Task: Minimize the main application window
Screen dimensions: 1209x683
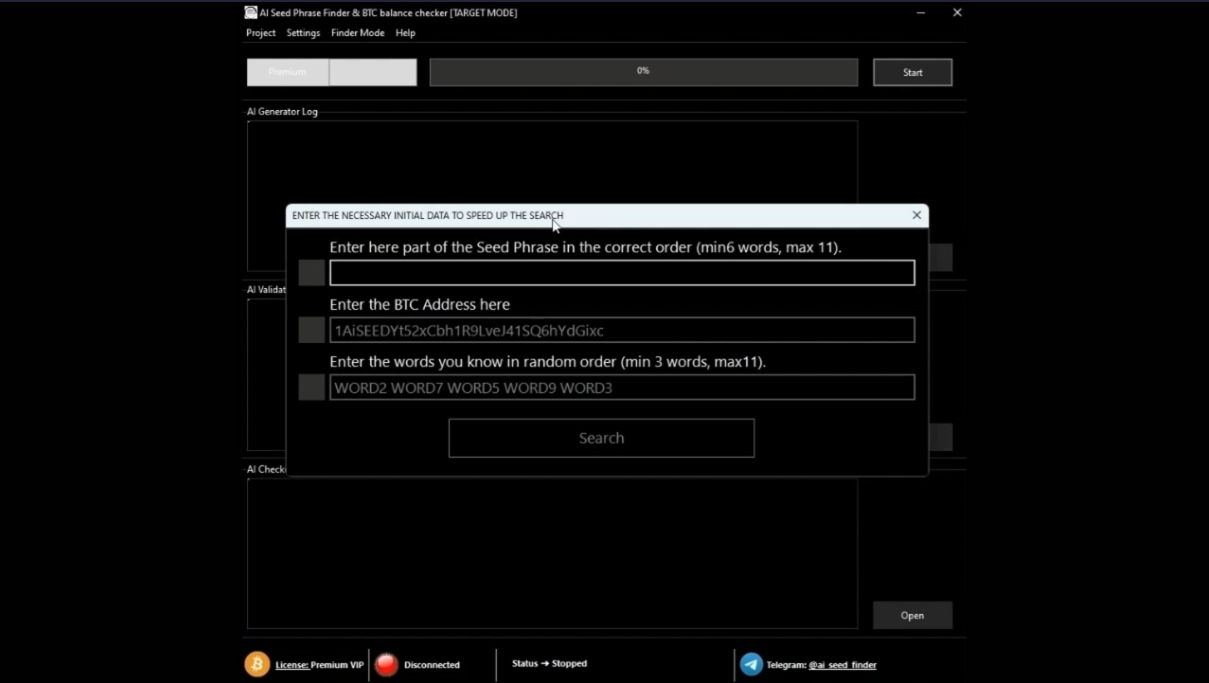Action: pos(921,13)
